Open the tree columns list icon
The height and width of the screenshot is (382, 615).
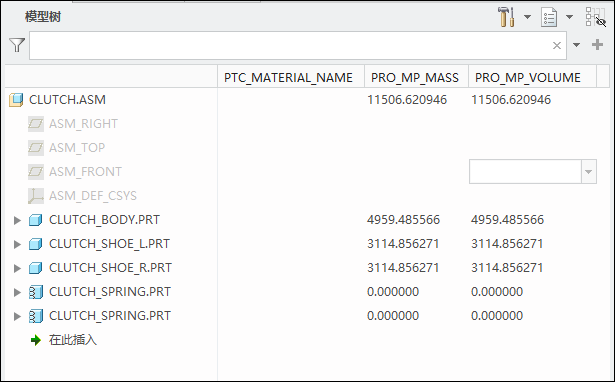[x=549, y=17]
